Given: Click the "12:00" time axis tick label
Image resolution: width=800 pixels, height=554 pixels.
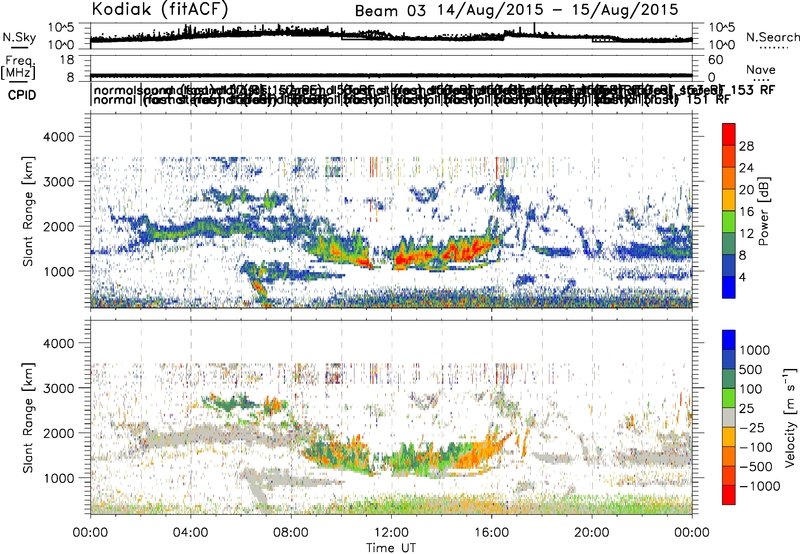Looking at the screenshot, I should coord(391,533).
